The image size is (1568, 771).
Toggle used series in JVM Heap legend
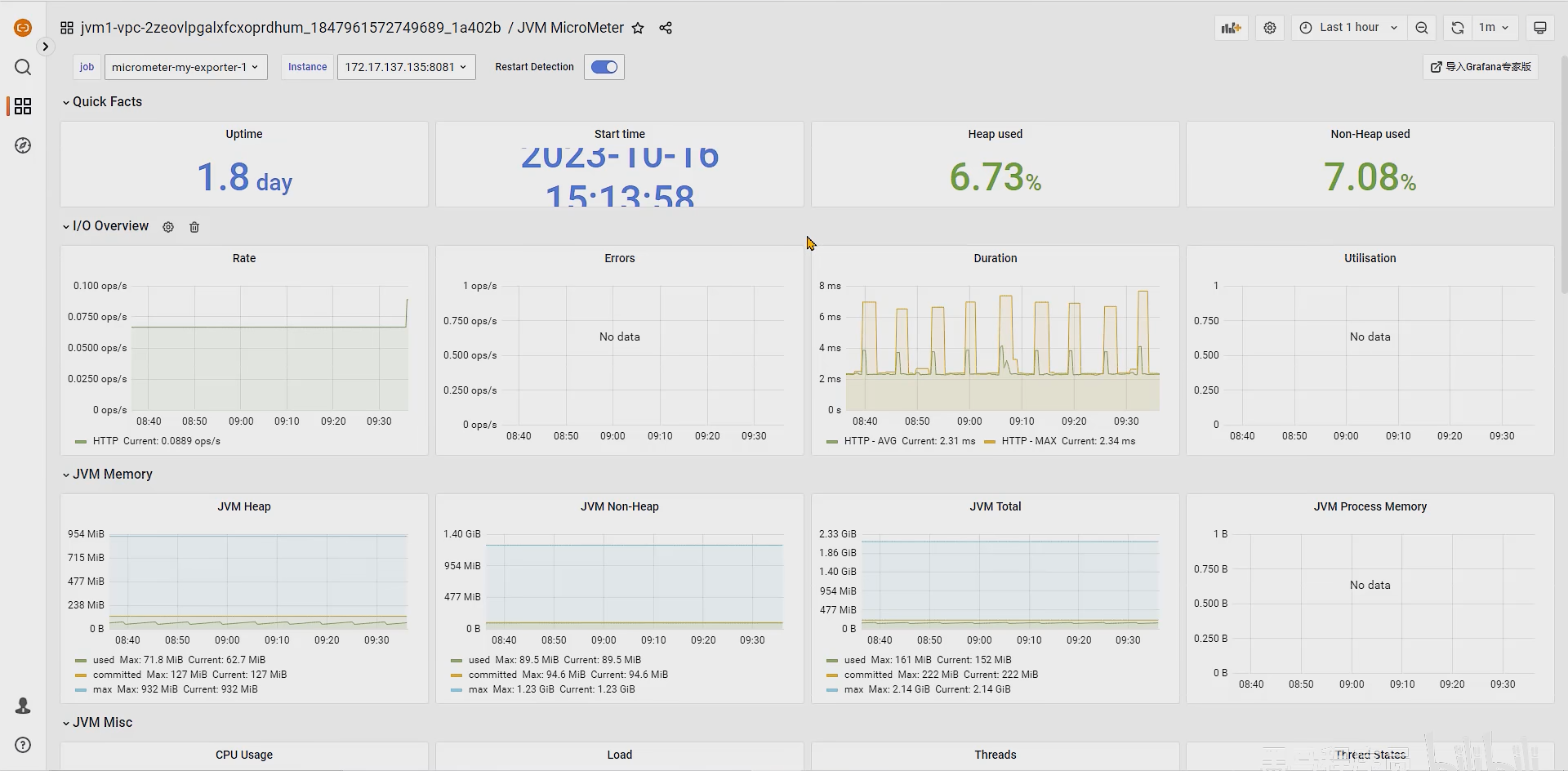[x=104, y=660]
